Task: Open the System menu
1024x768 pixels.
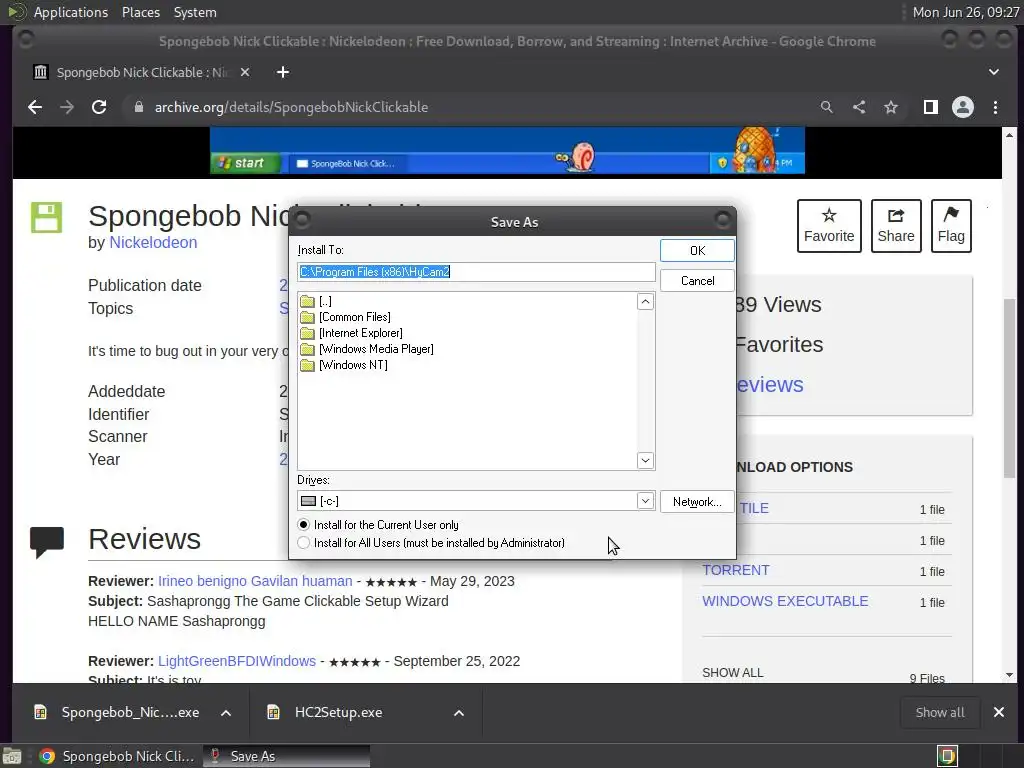Action: tap(195, 12)
